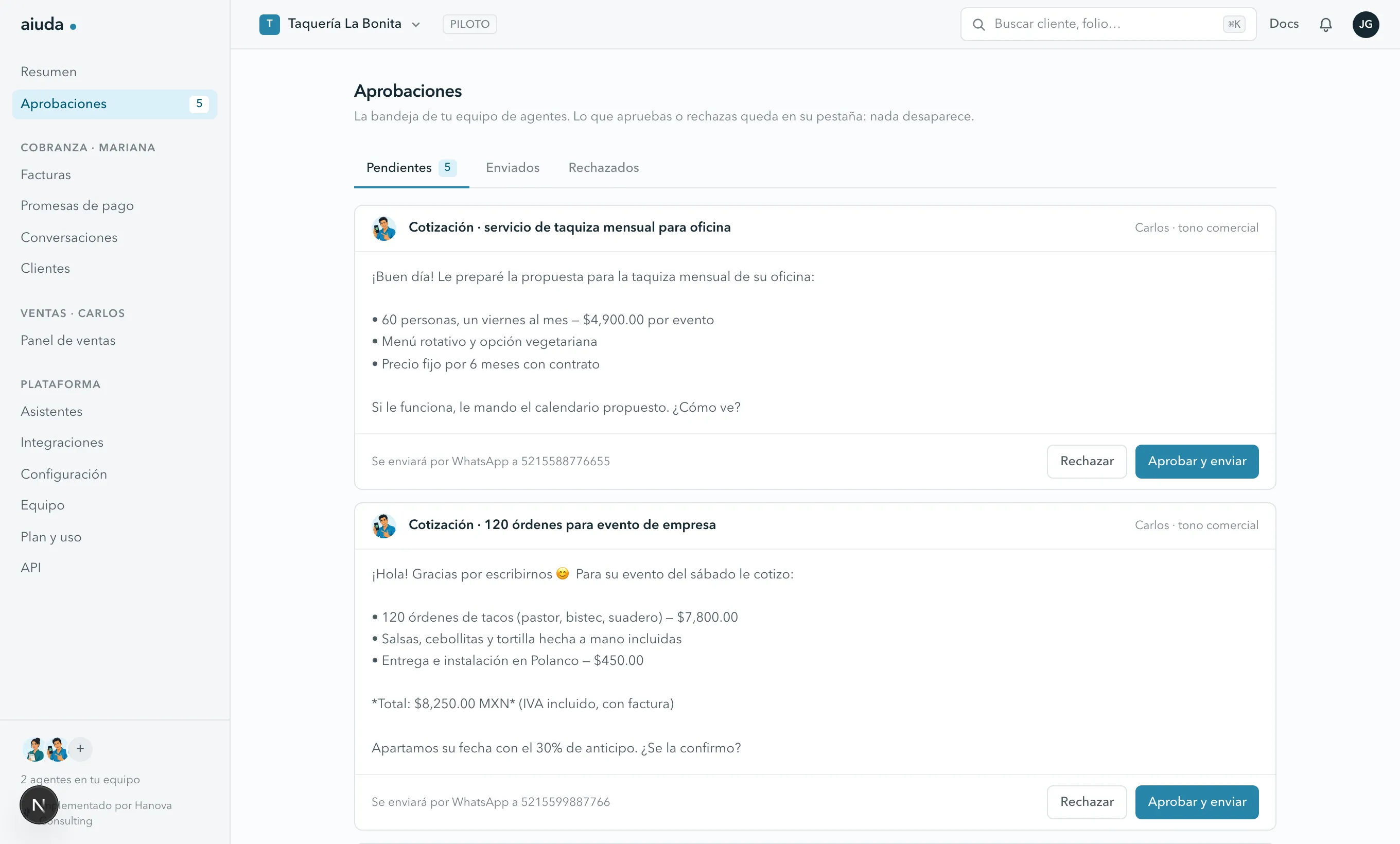Viewport: 1400px width, 844px height.
Task: Click the ⌘K shortcut hint
Action: [x=1234, y=24]
